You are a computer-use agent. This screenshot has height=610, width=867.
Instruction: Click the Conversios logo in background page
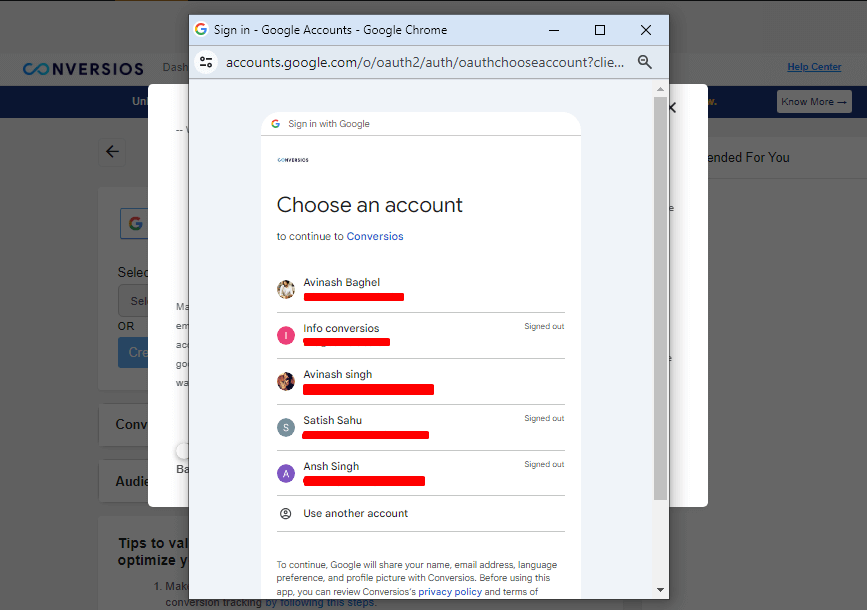point(83,69)
